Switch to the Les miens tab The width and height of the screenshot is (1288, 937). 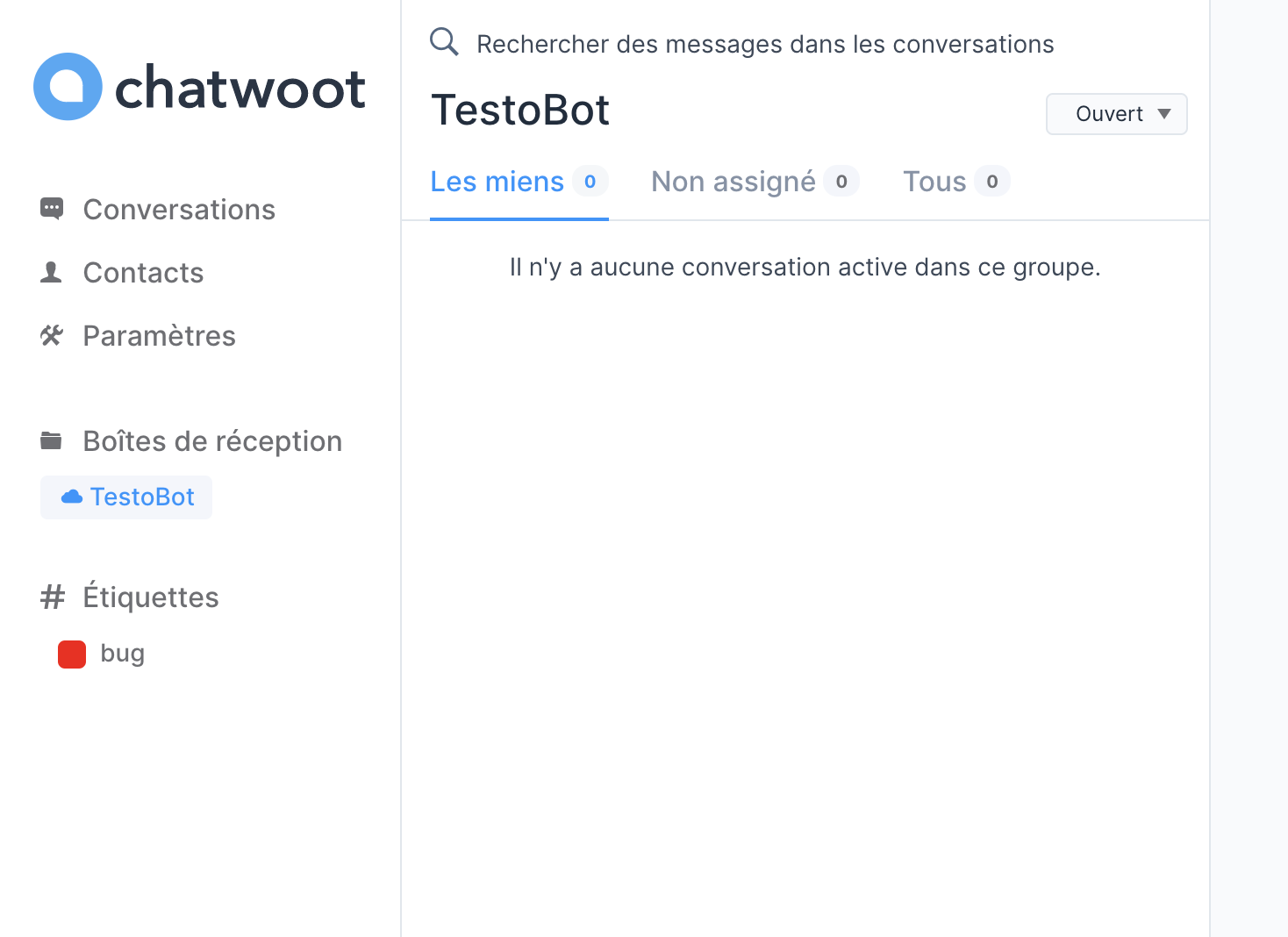tap(519, 182)
